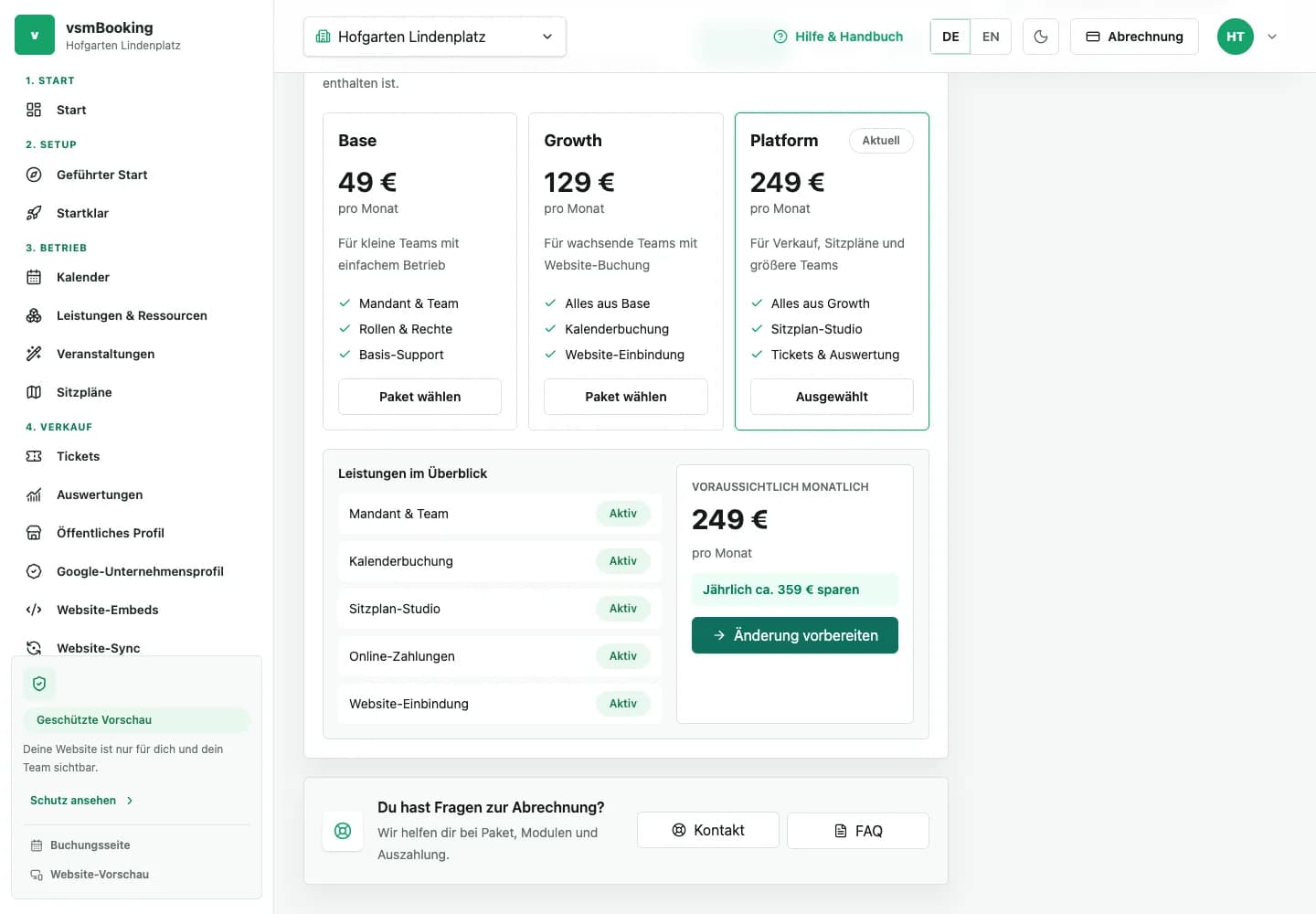Viewport: 1316px width, 914px height.
Task: Expand the user menu chevron
Action: coord(1272,37)
